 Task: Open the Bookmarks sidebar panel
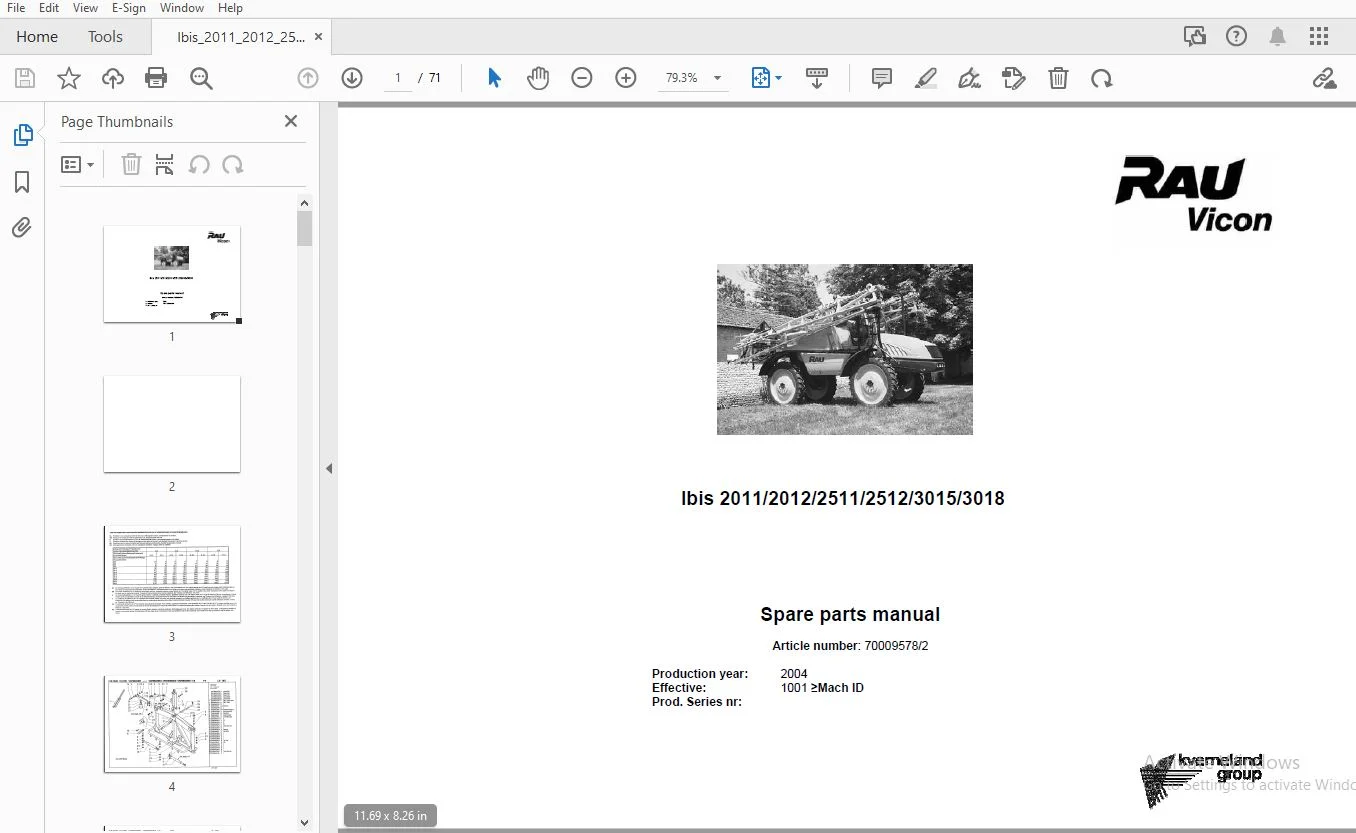click(22, 182)
